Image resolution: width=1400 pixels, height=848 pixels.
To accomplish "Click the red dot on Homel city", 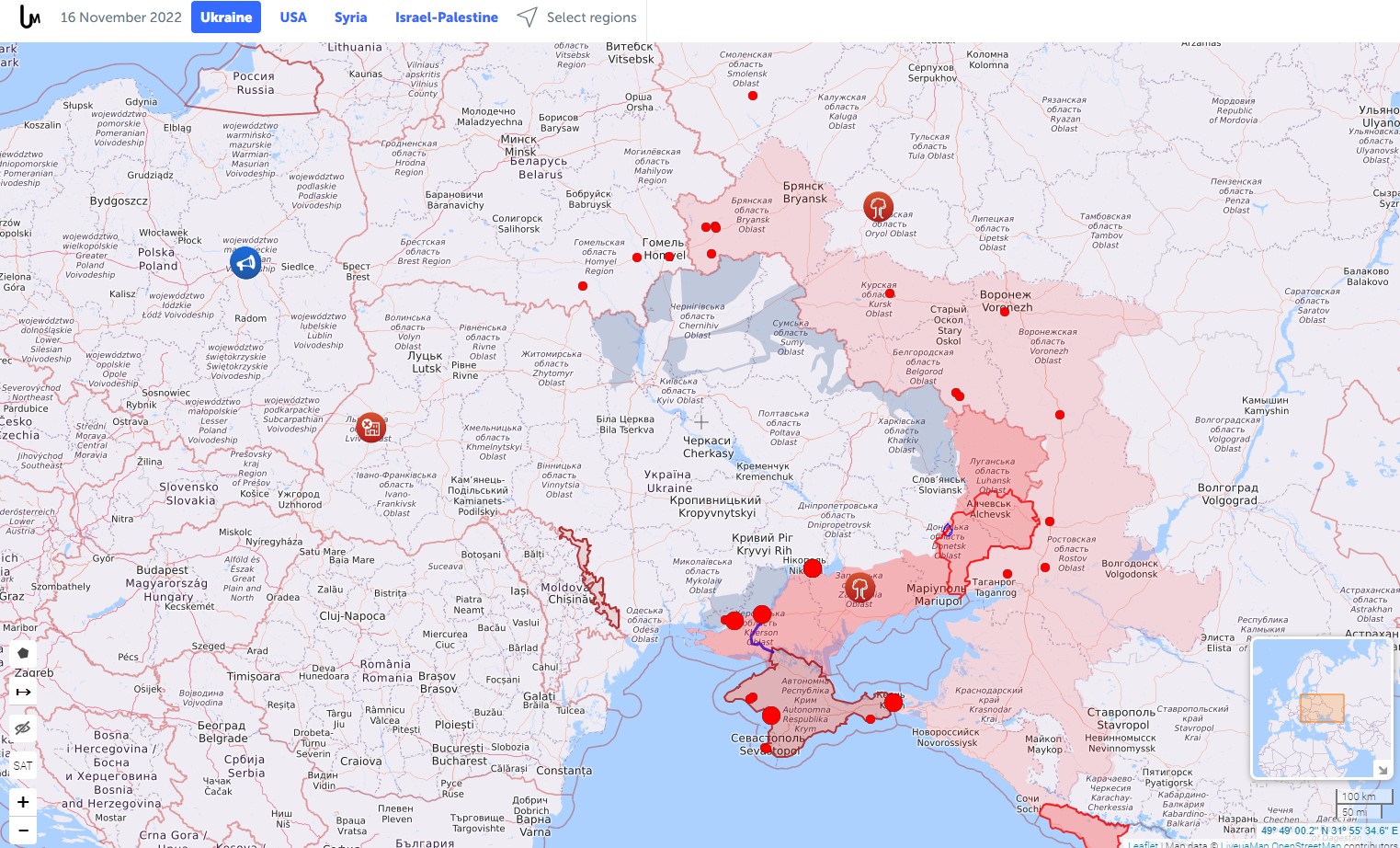I will (669, 257).
